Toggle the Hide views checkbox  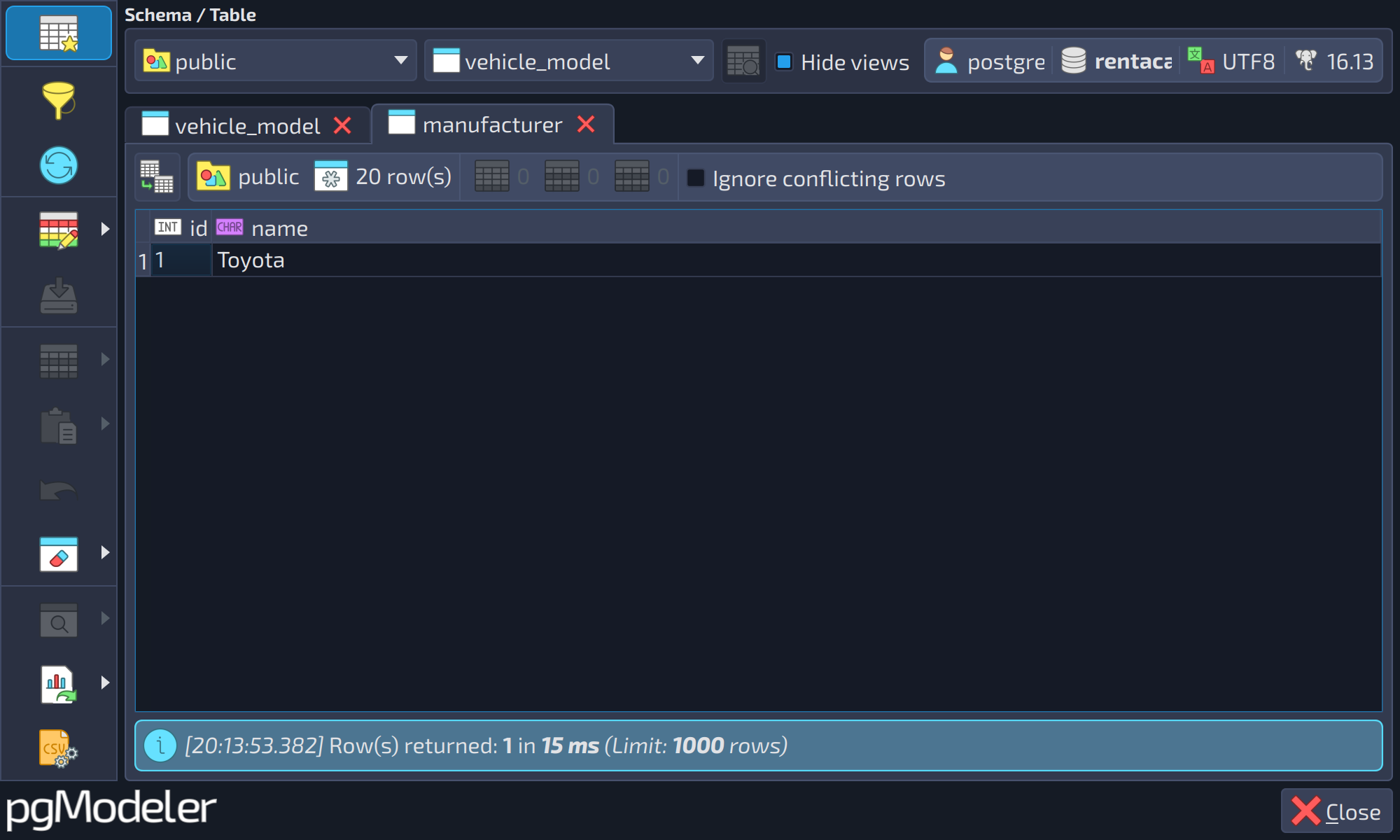(x=784, y=62)
